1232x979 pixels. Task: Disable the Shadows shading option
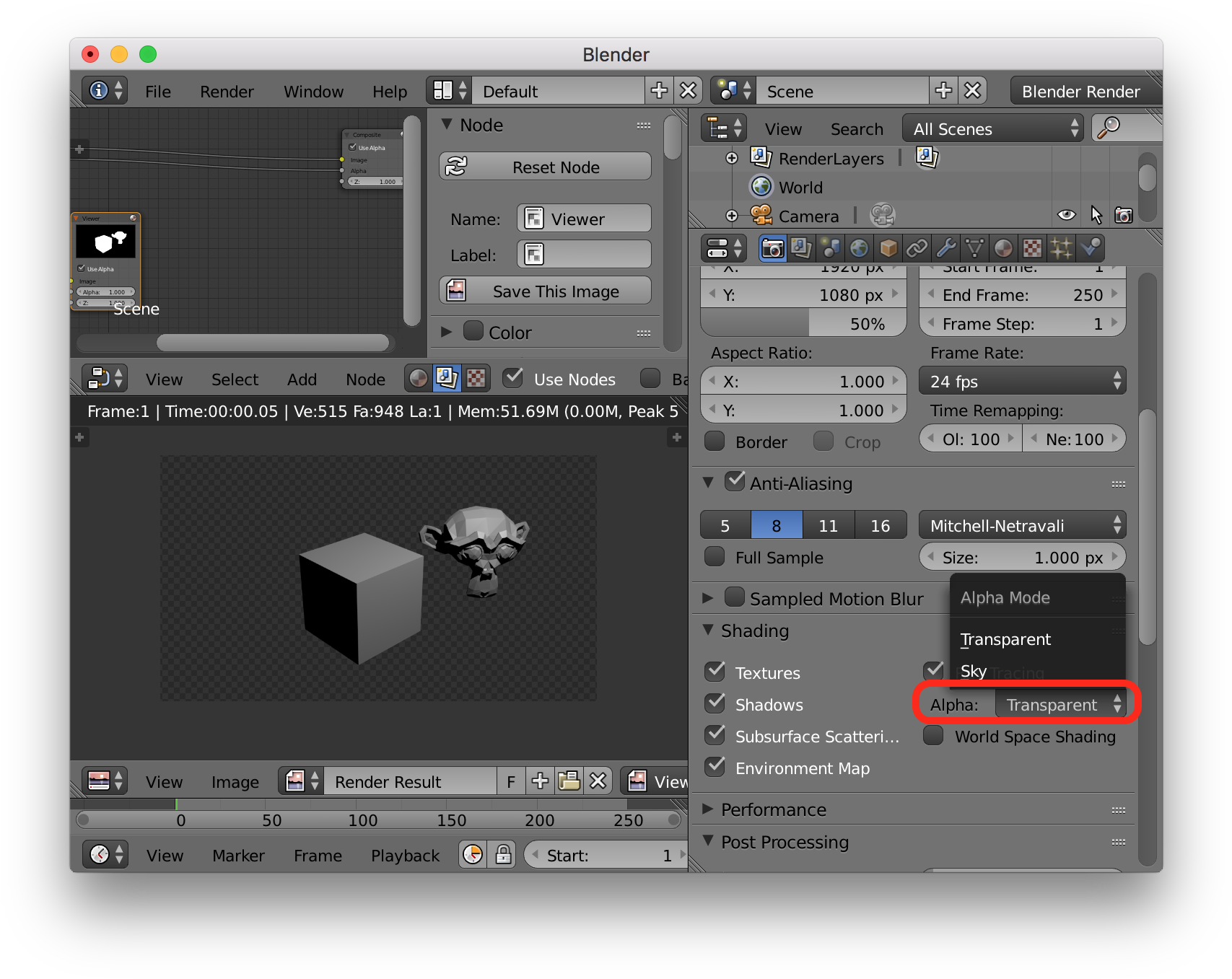coord(715,704)
